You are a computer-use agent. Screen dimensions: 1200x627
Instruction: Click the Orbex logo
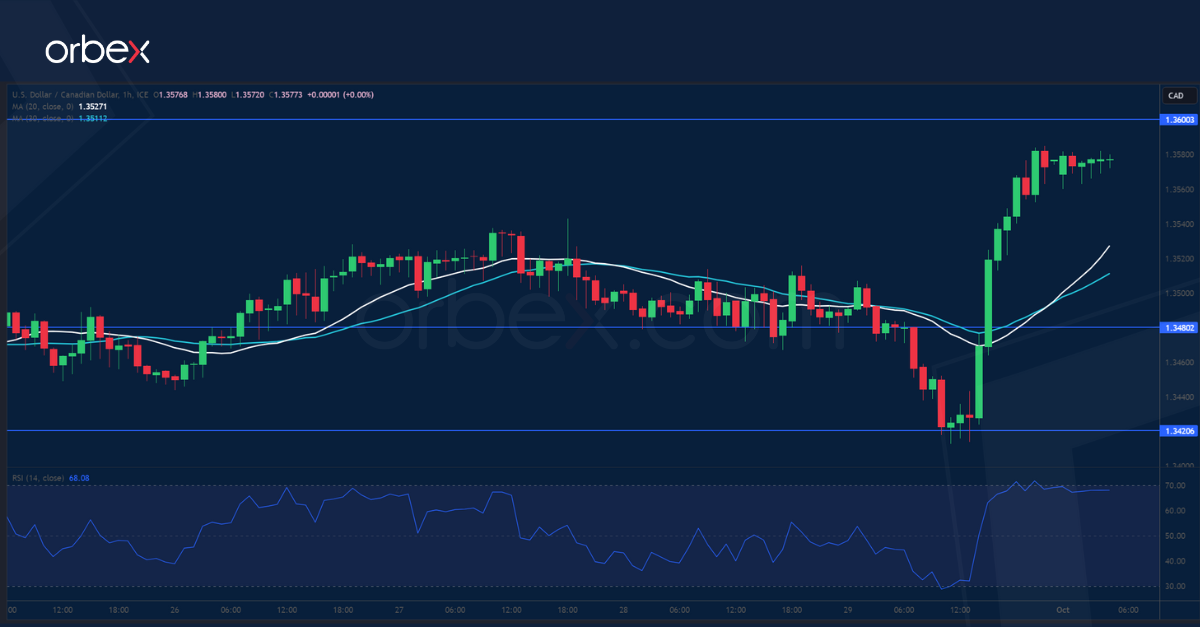coord(97,50)
